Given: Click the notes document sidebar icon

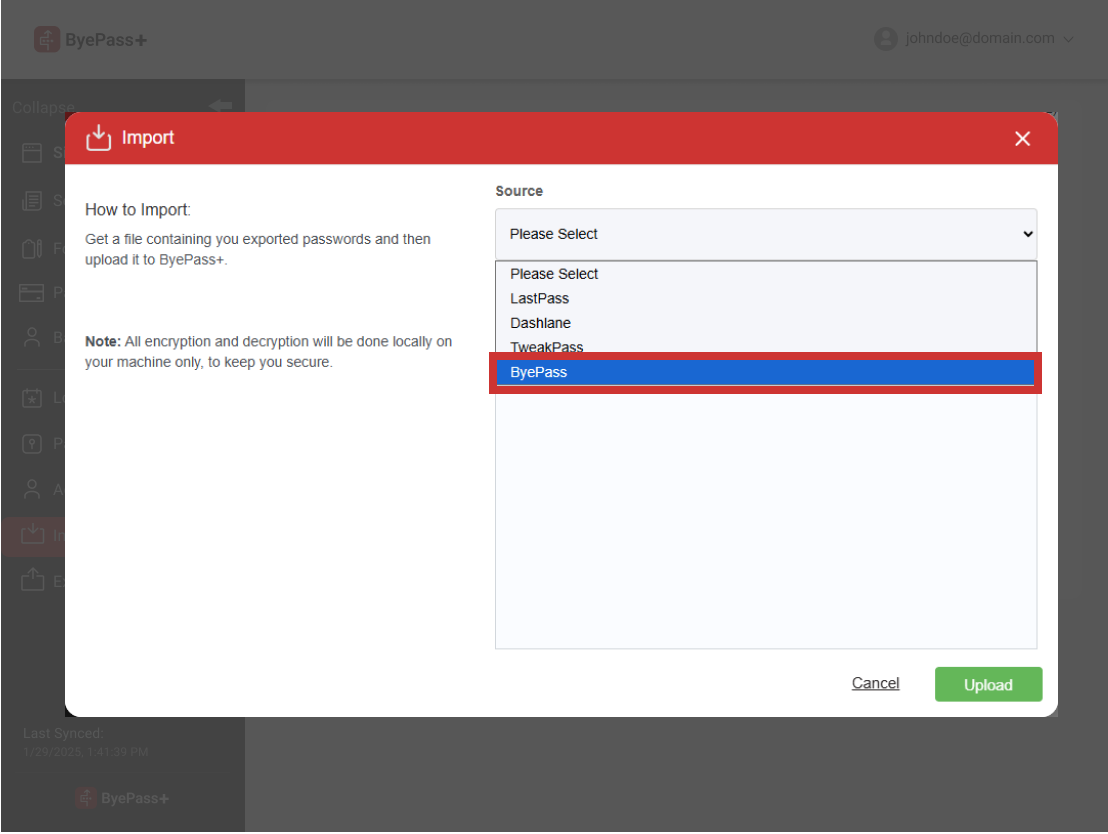Looking at the screenshot, I should point(32,201).
